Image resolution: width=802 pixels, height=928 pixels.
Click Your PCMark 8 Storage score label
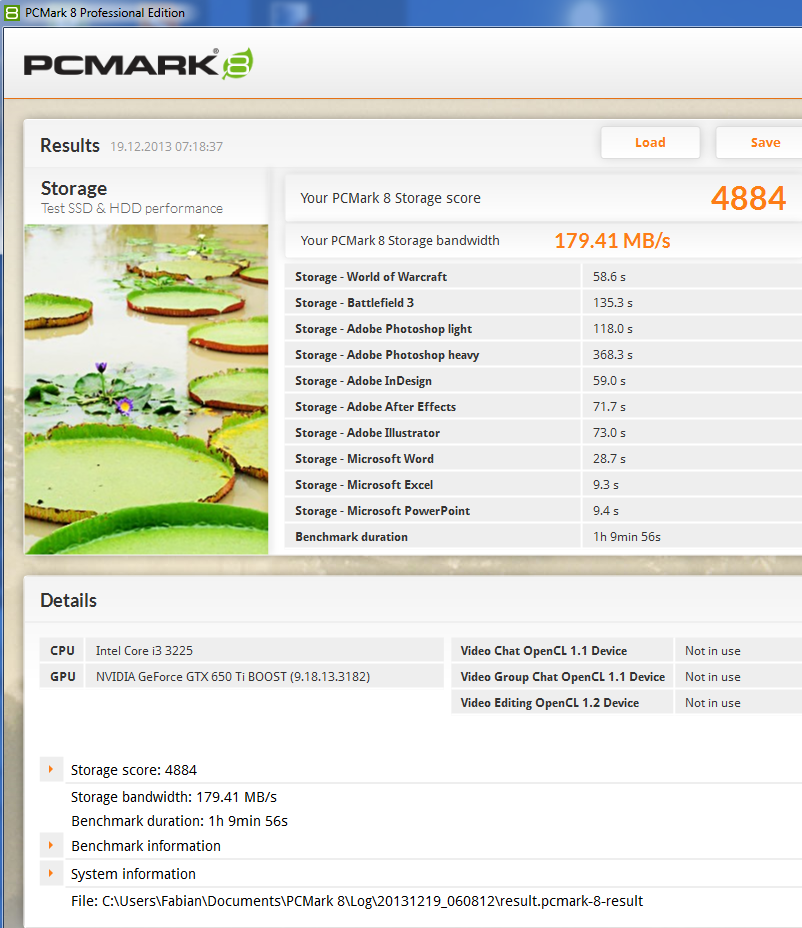click(390, 198)
